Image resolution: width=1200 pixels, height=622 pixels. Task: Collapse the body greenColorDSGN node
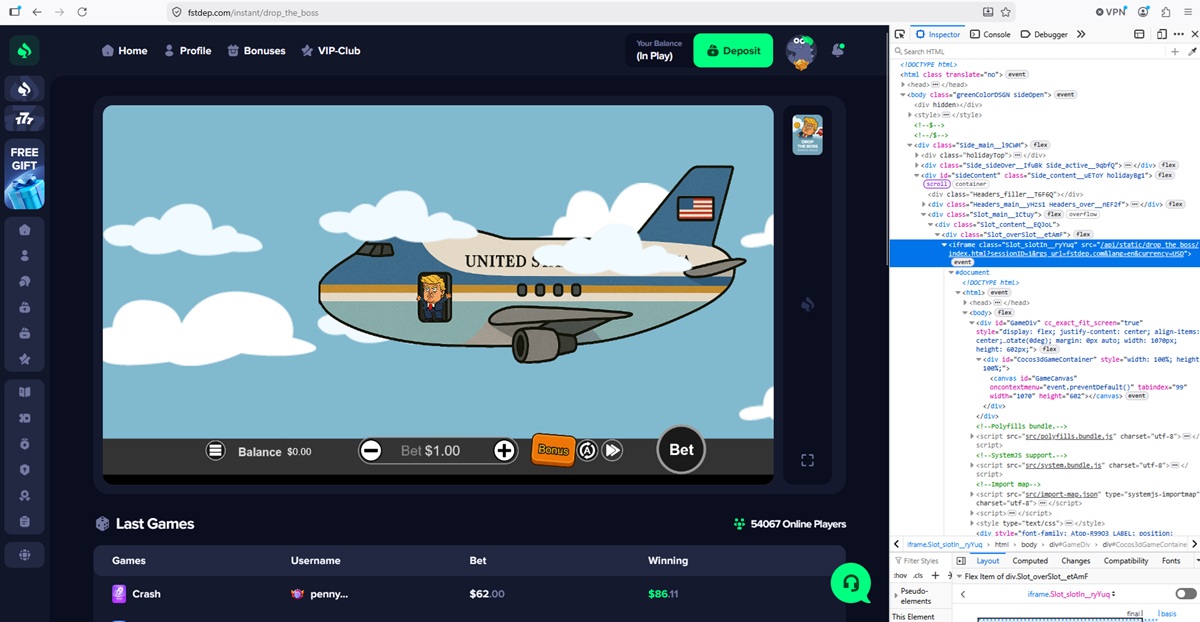pyautogui.click(x=903, y=95)
